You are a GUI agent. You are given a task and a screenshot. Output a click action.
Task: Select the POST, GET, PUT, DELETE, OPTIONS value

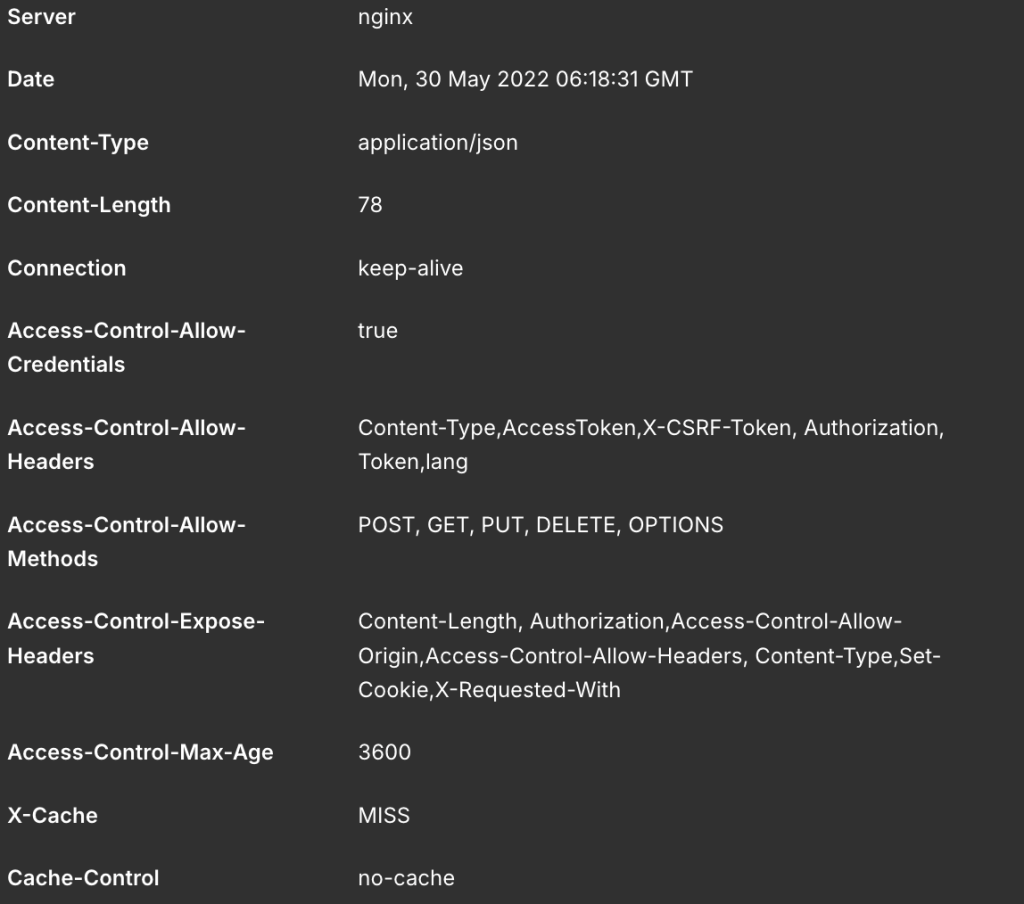540,524
